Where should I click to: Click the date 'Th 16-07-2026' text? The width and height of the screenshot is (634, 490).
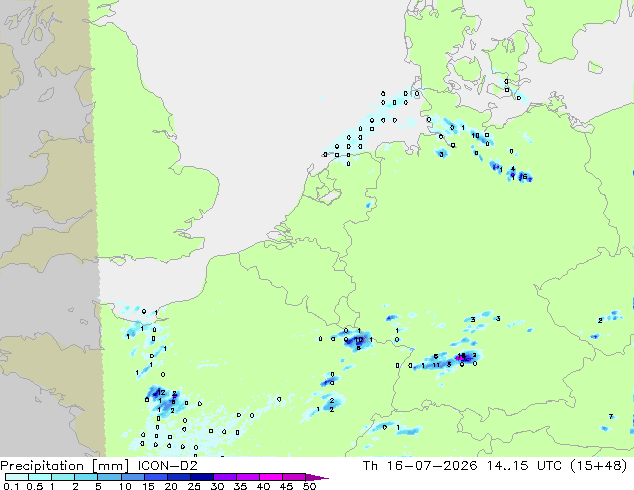420,466
